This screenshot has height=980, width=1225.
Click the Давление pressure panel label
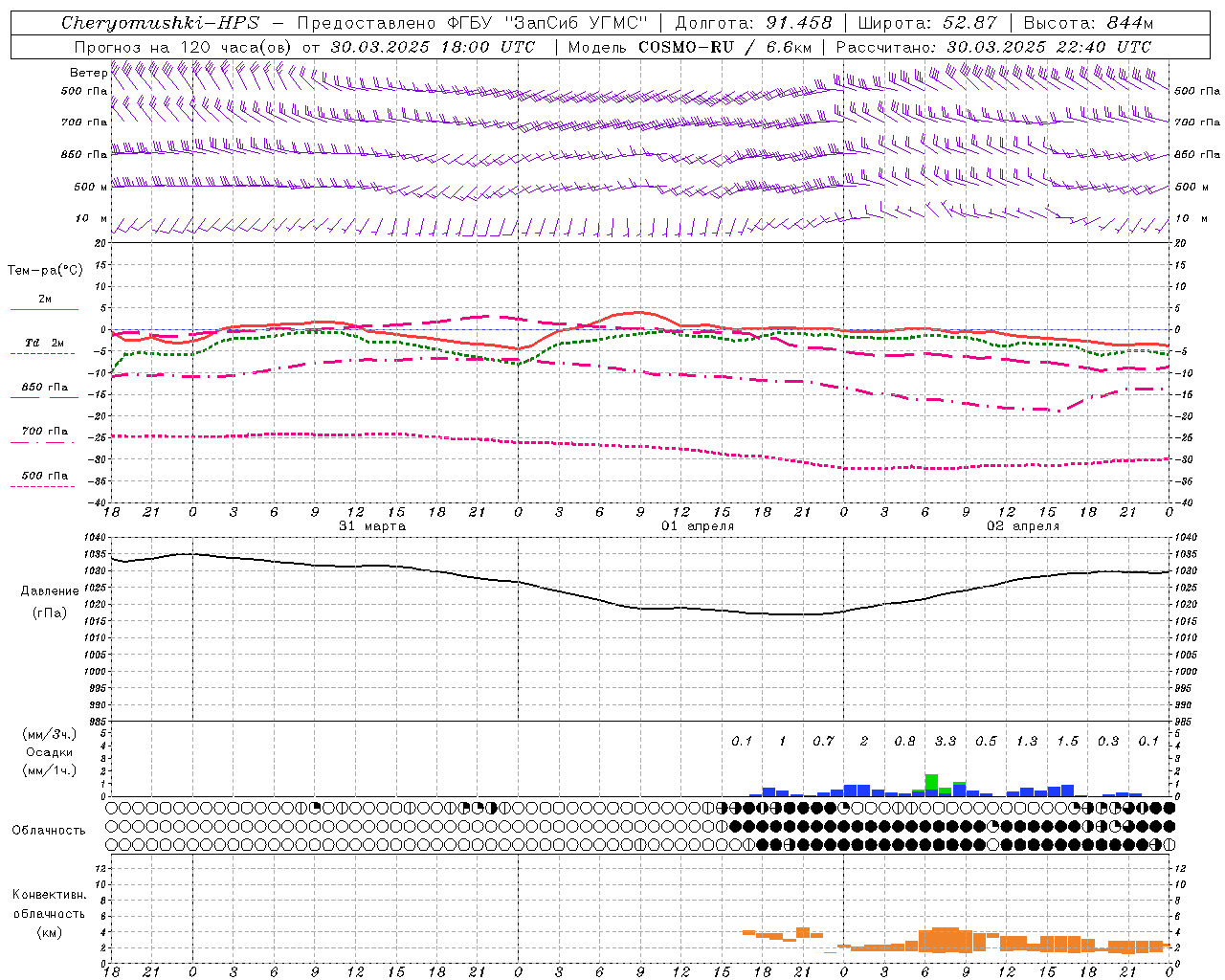[50, 591]
